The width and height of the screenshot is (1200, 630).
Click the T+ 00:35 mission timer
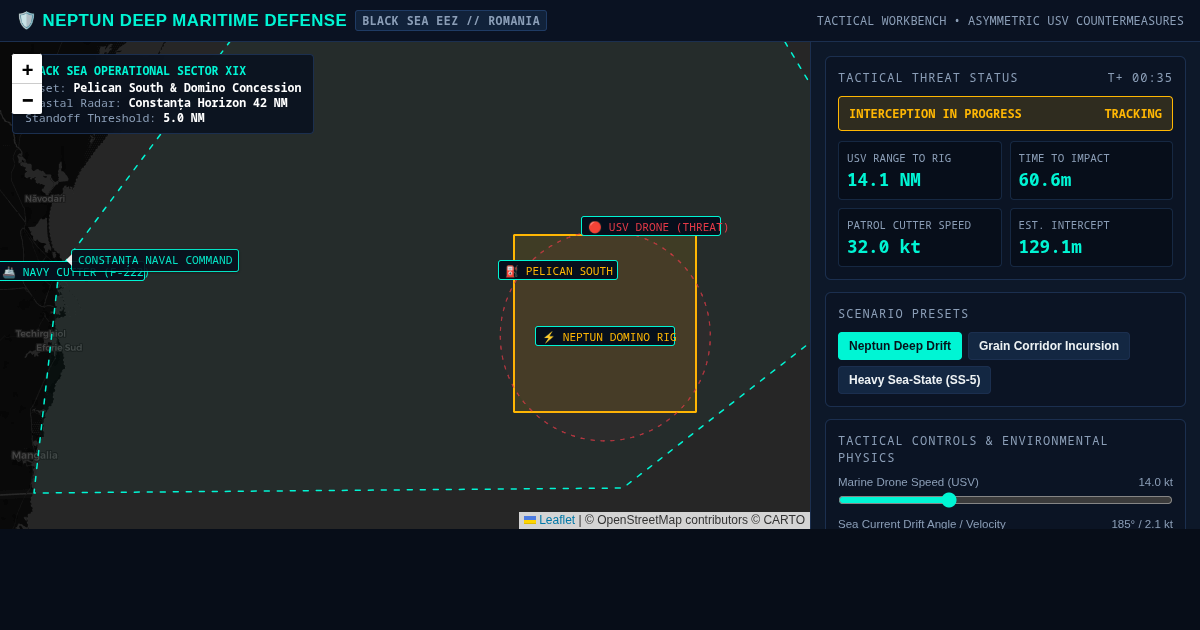(1140, 78)
